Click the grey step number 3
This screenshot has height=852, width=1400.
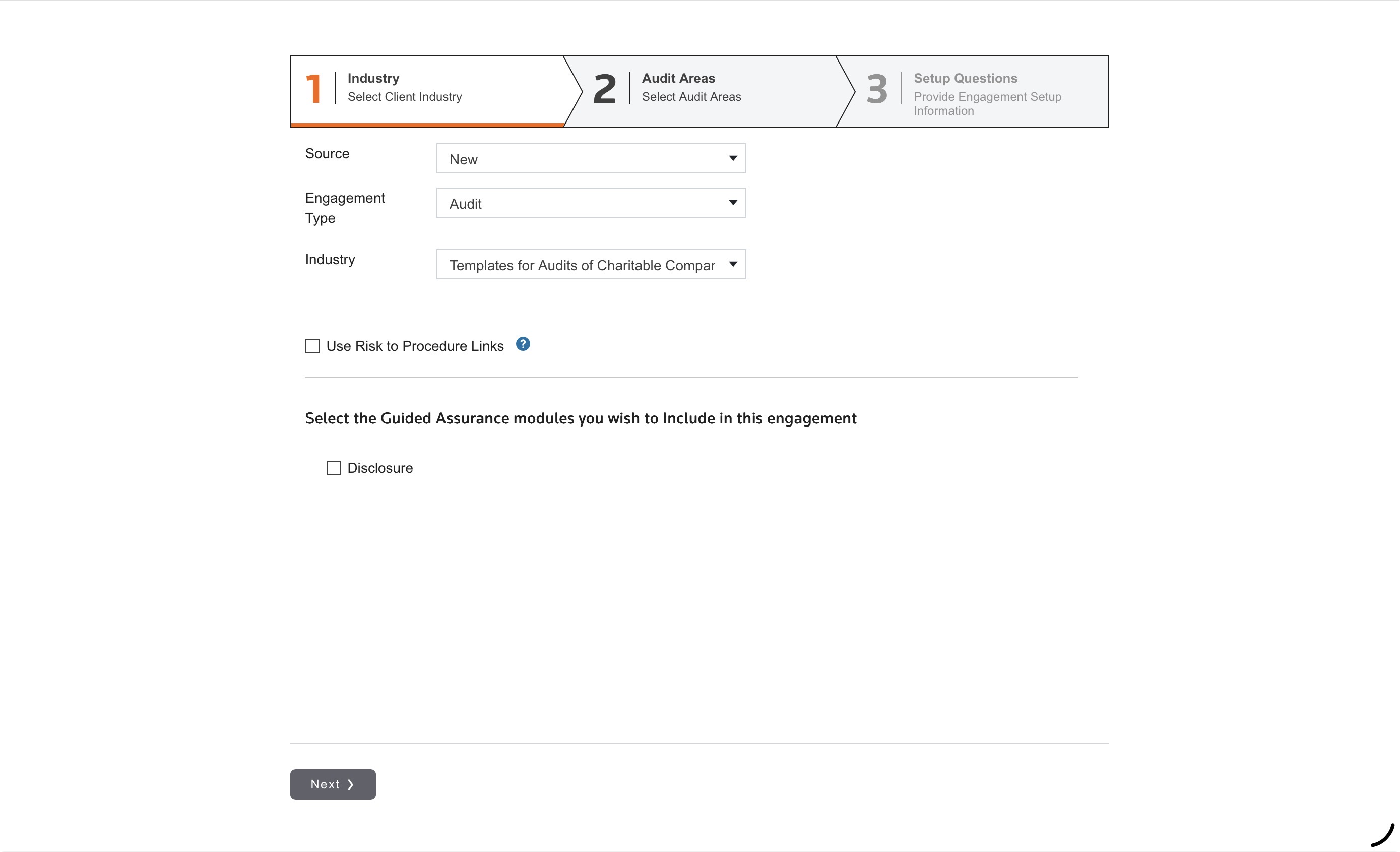pos(877,89)
